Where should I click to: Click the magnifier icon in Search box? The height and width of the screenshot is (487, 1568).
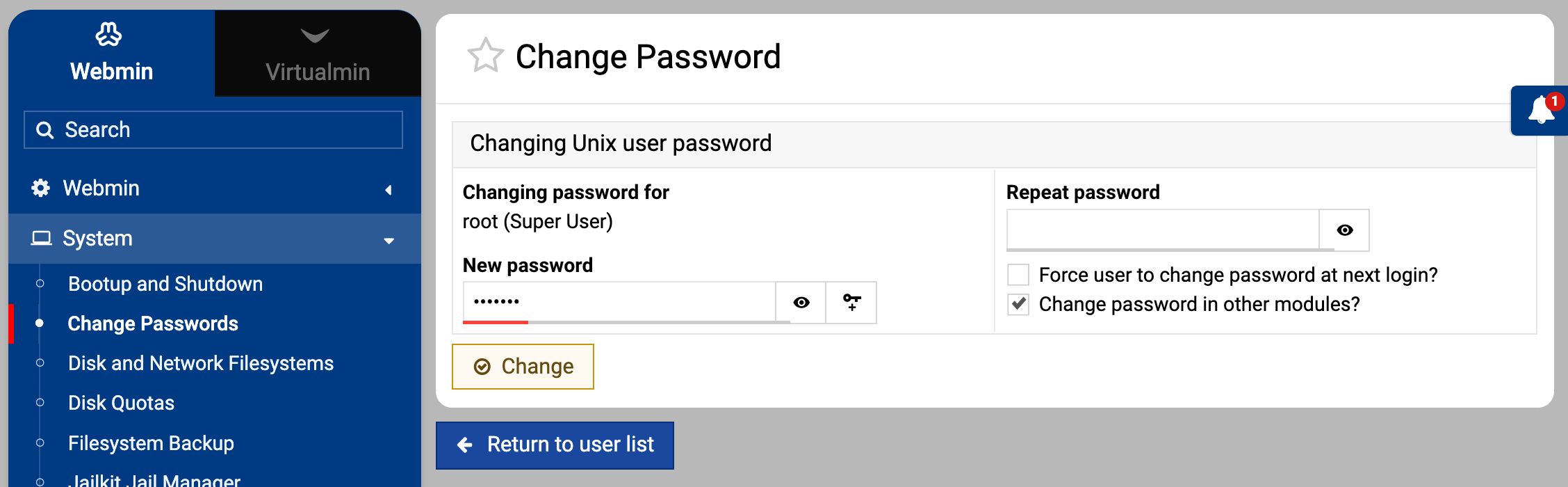pos(44,130)
